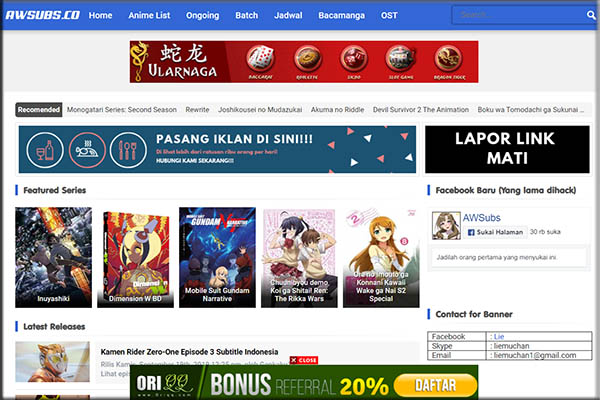Click the liemuchan Skype text
This screenshot has height=400, width=600.
(x=511, y=346)
